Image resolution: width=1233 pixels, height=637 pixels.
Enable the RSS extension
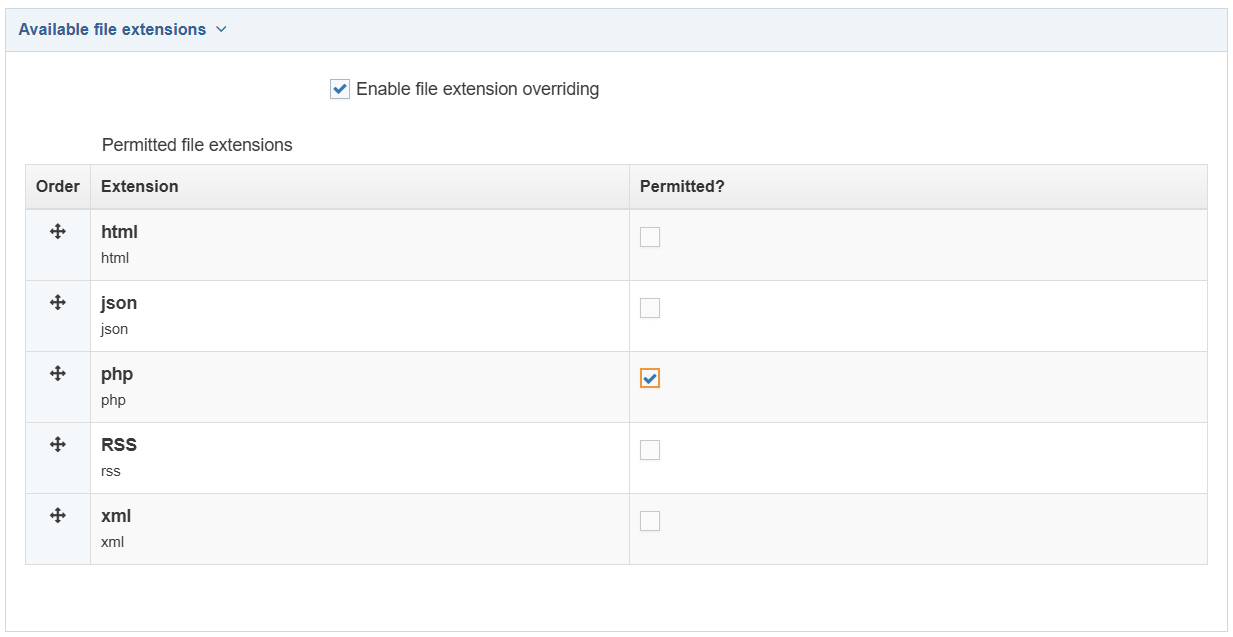(650, 449)
